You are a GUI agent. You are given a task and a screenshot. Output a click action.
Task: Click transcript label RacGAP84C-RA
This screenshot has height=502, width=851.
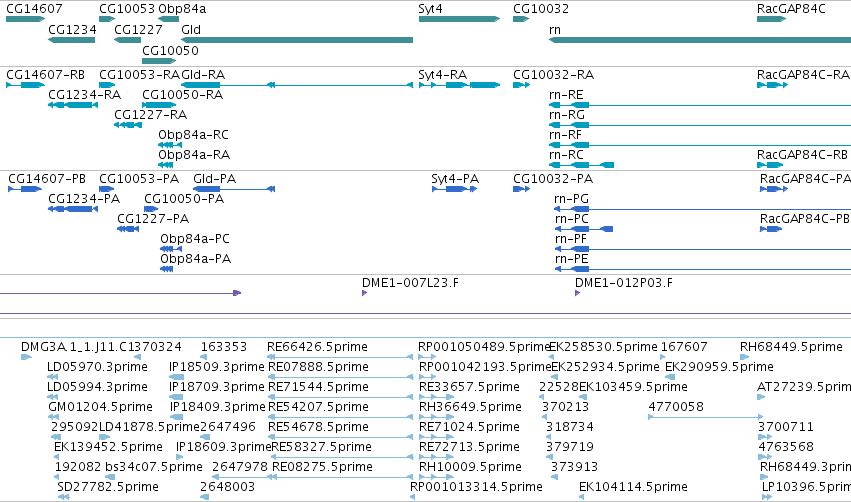pyautogui.click(x=803, y=74)
